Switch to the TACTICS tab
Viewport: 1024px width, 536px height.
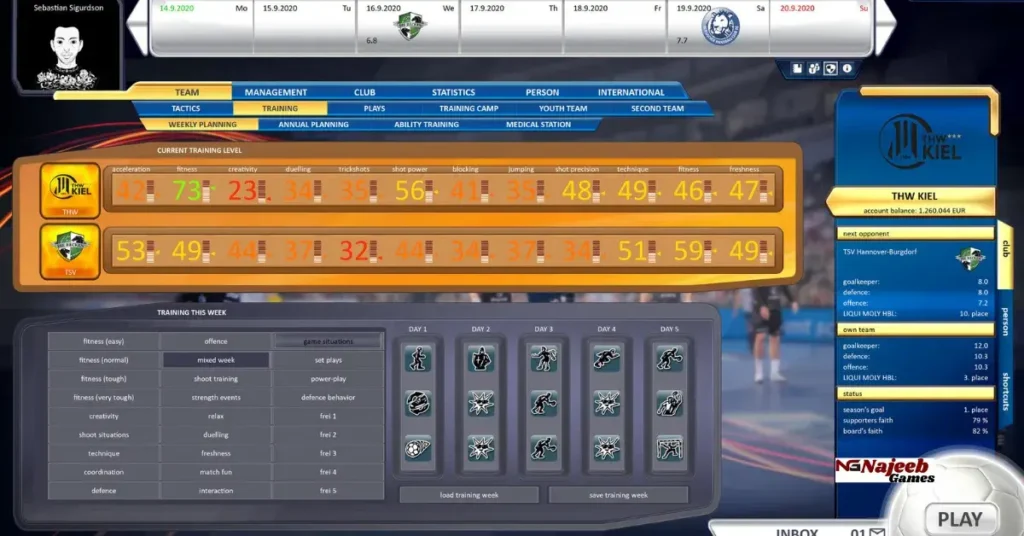tap(185, 108)
